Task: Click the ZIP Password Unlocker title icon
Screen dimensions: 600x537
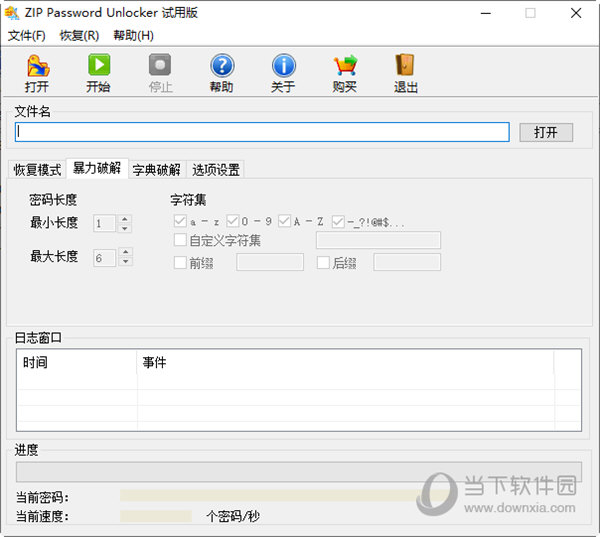Action: (x=12, y=13)
